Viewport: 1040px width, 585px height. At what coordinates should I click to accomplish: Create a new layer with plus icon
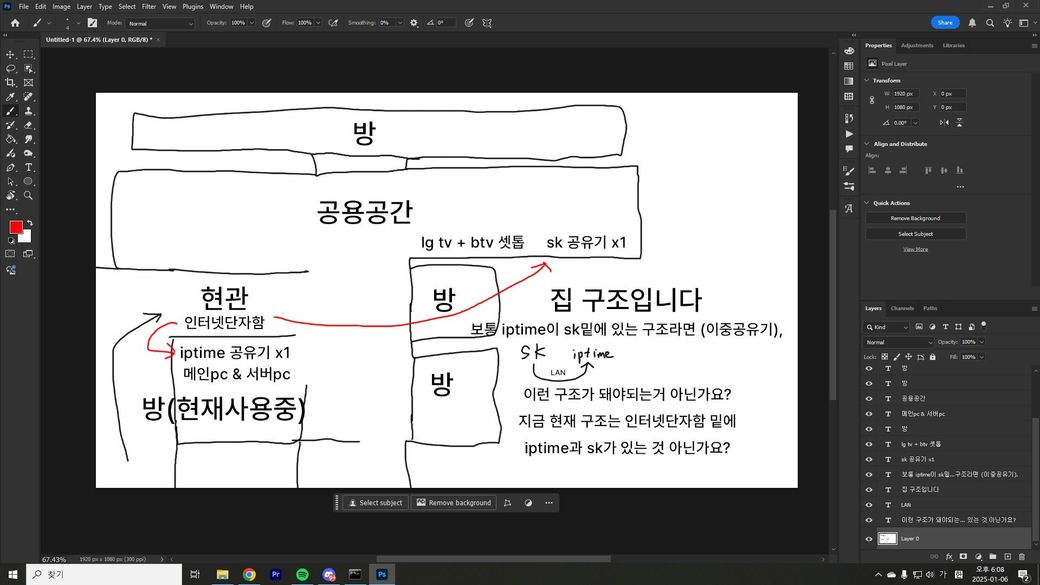pyautogui.click(x=1005, y=556)
